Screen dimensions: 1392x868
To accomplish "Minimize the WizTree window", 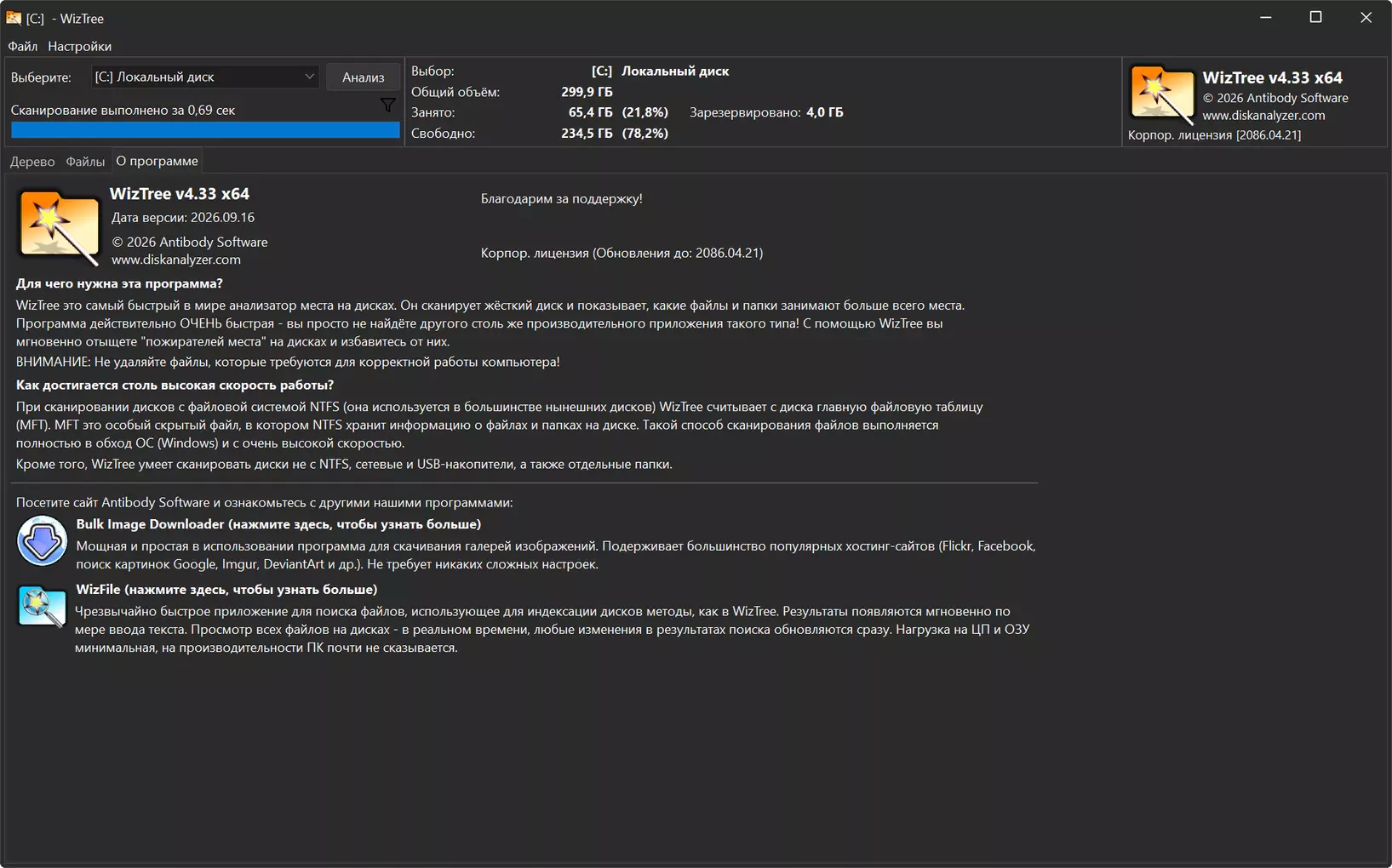I will (1266, 18).
